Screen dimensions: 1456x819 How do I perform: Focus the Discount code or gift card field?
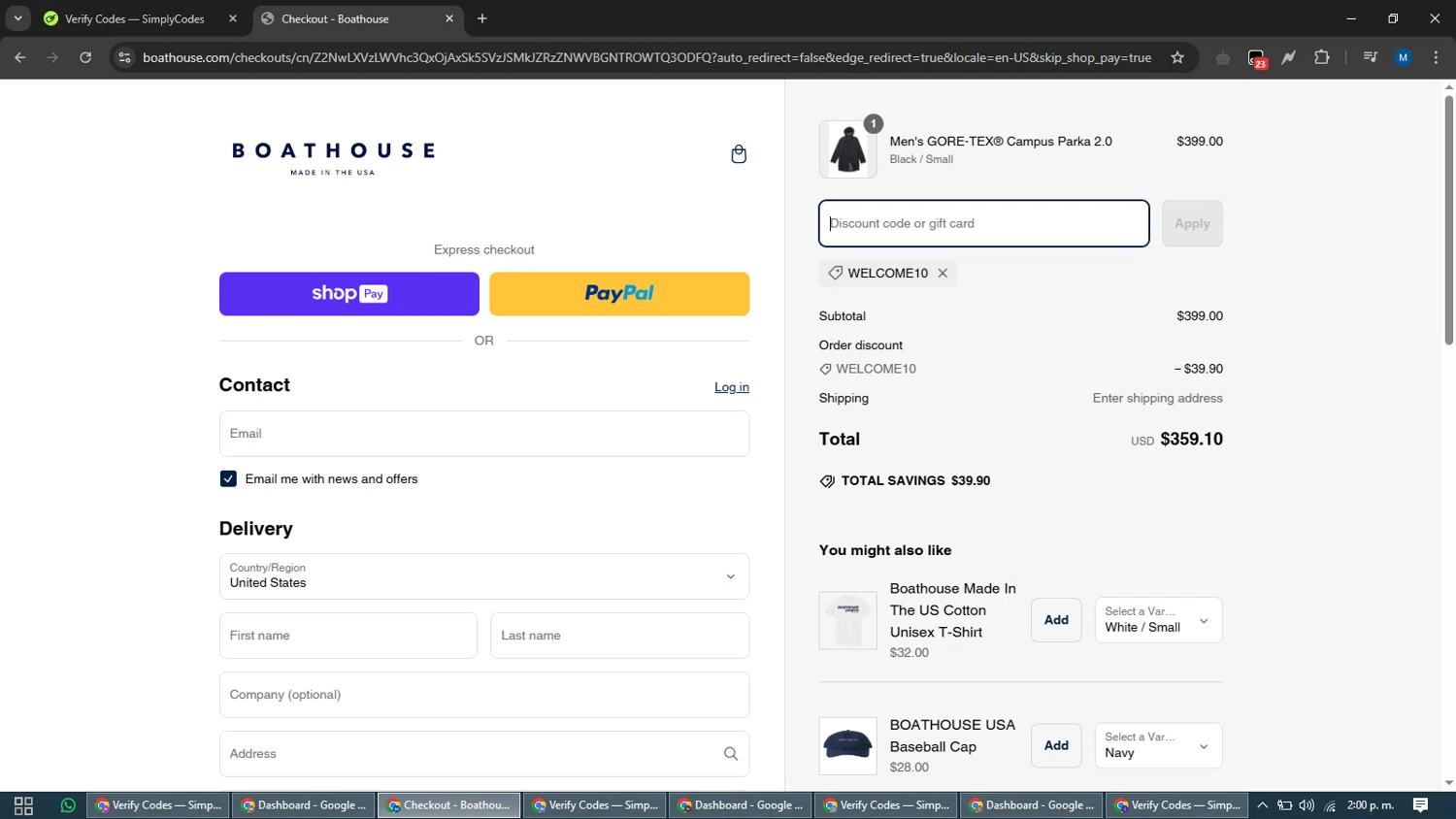pyautogui.click(x=984, y=223)
